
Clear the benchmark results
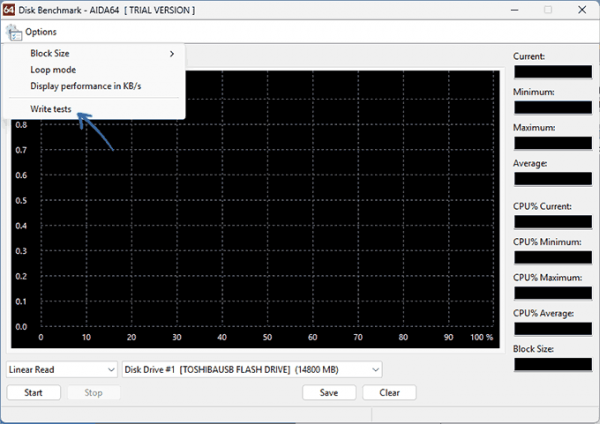click(389, 393)
